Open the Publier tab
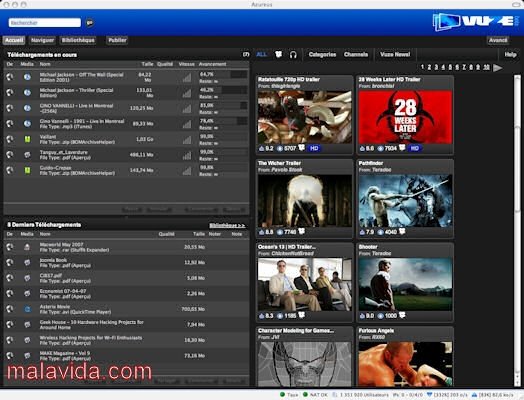 (x=117, y=40)
